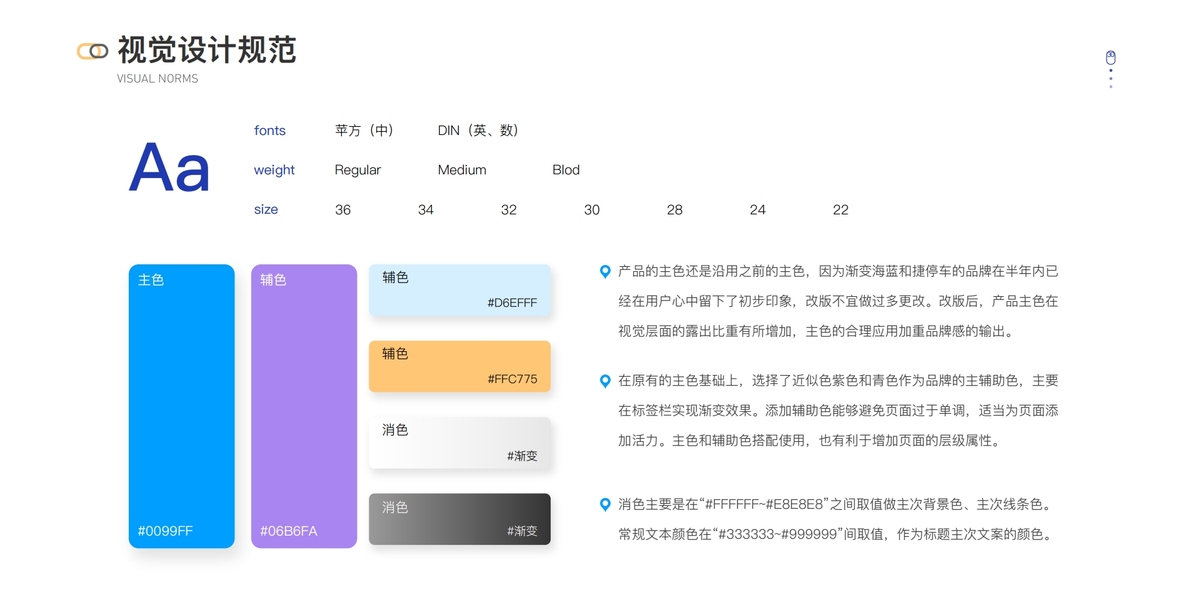
Task: Select the purple 辅色 #06B6FA swatch
Action: coord(303,406)
